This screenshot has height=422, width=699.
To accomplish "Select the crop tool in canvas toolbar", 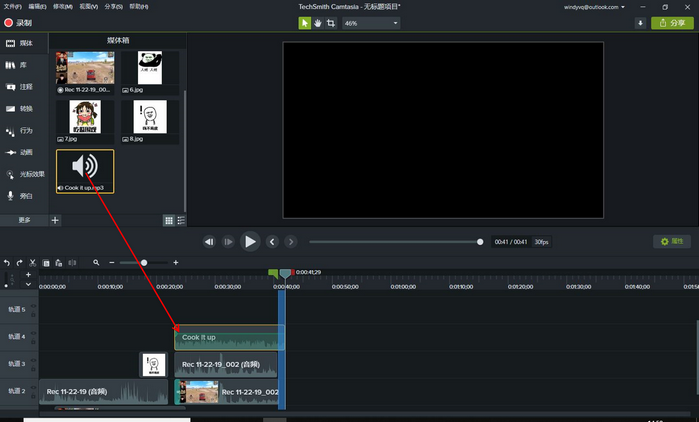I will point(331,22).
